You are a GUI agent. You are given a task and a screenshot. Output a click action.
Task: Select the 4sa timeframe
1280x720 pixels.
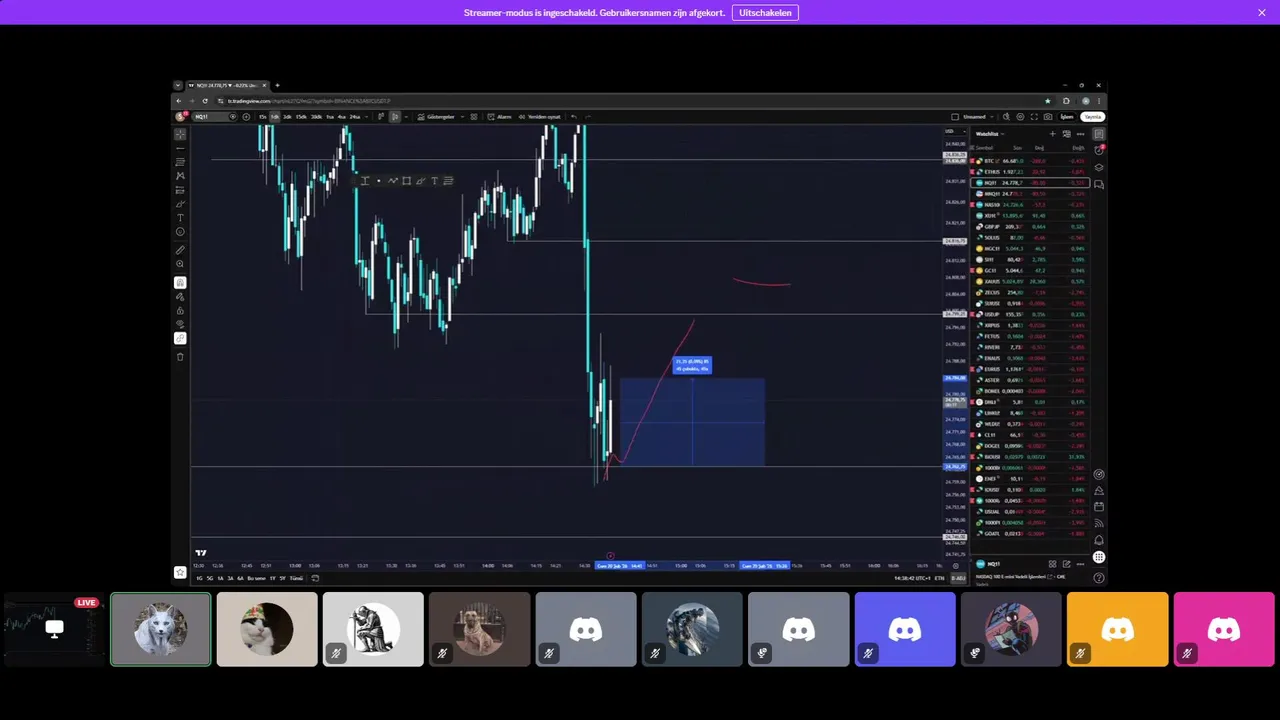coord(341,116)
